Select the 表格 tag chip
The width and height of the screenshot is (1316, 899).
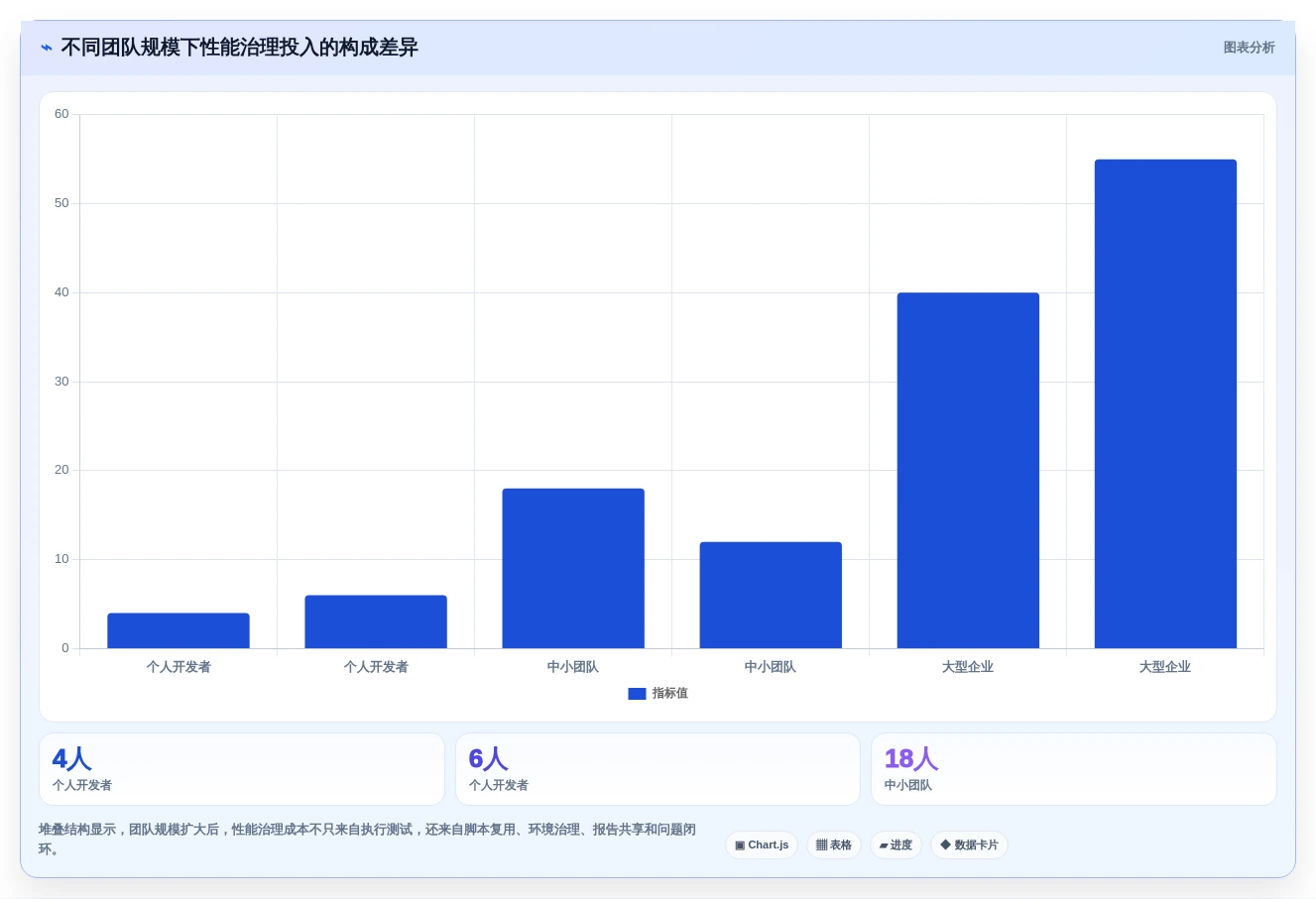tap(834, 845)
